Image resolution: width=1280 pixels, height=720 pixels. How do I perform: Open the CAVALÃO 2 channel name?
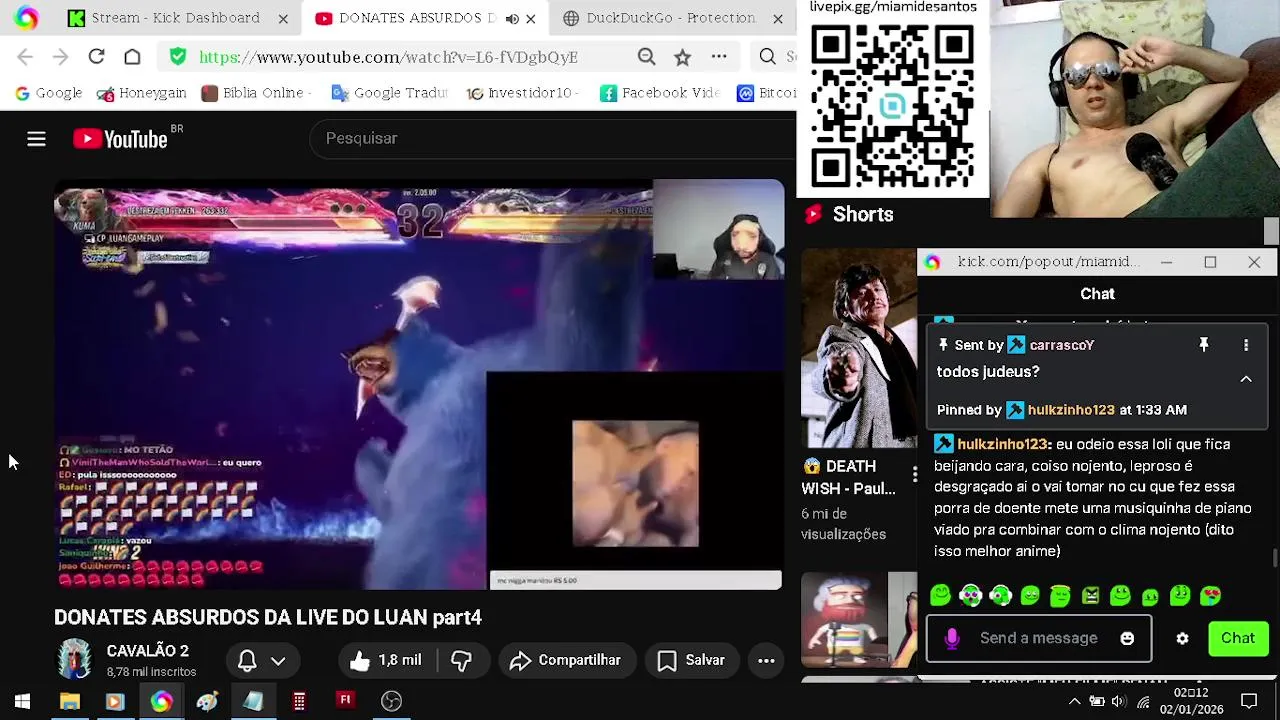[148, 651]
